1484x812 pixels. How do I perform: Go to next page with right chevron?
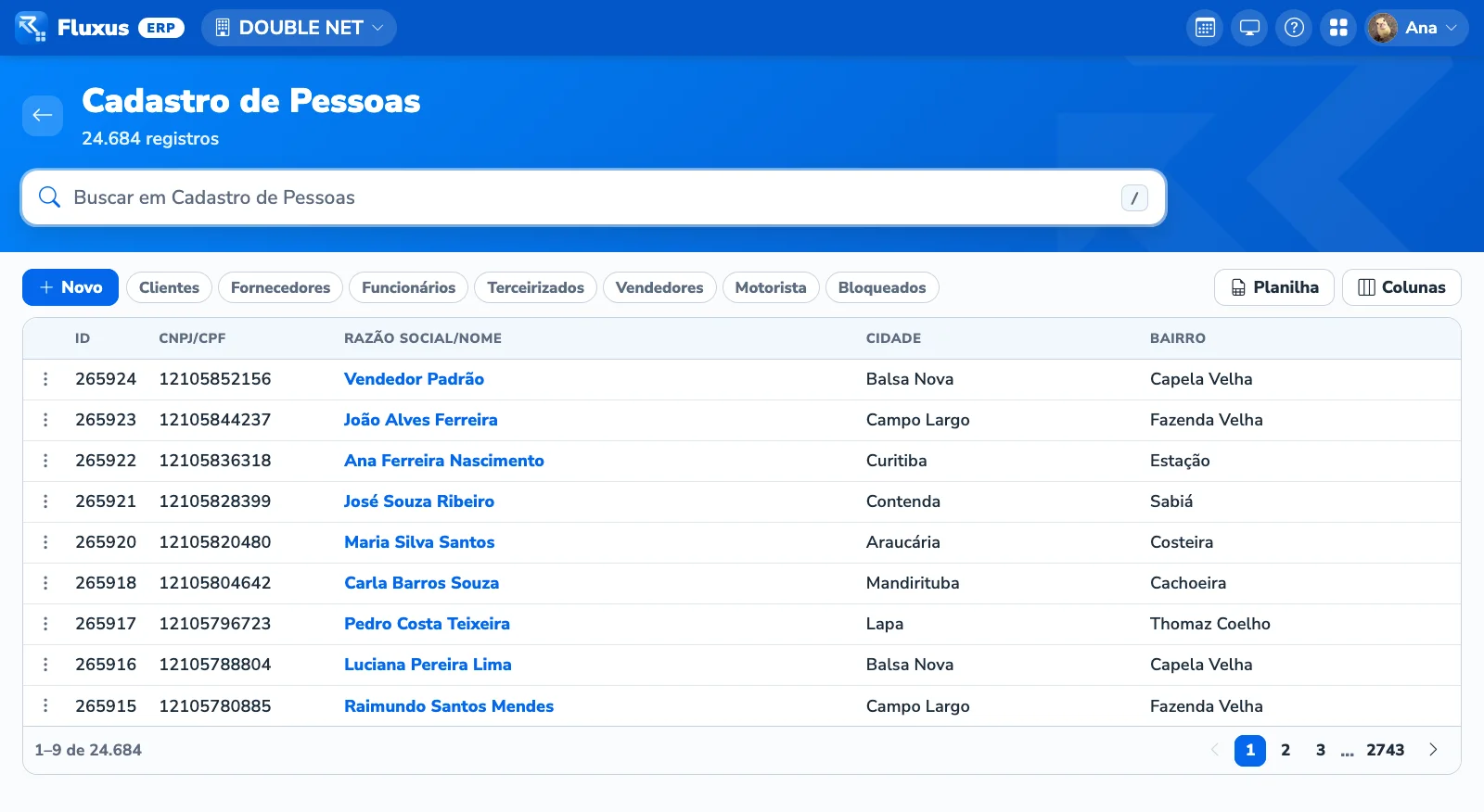1433,750
